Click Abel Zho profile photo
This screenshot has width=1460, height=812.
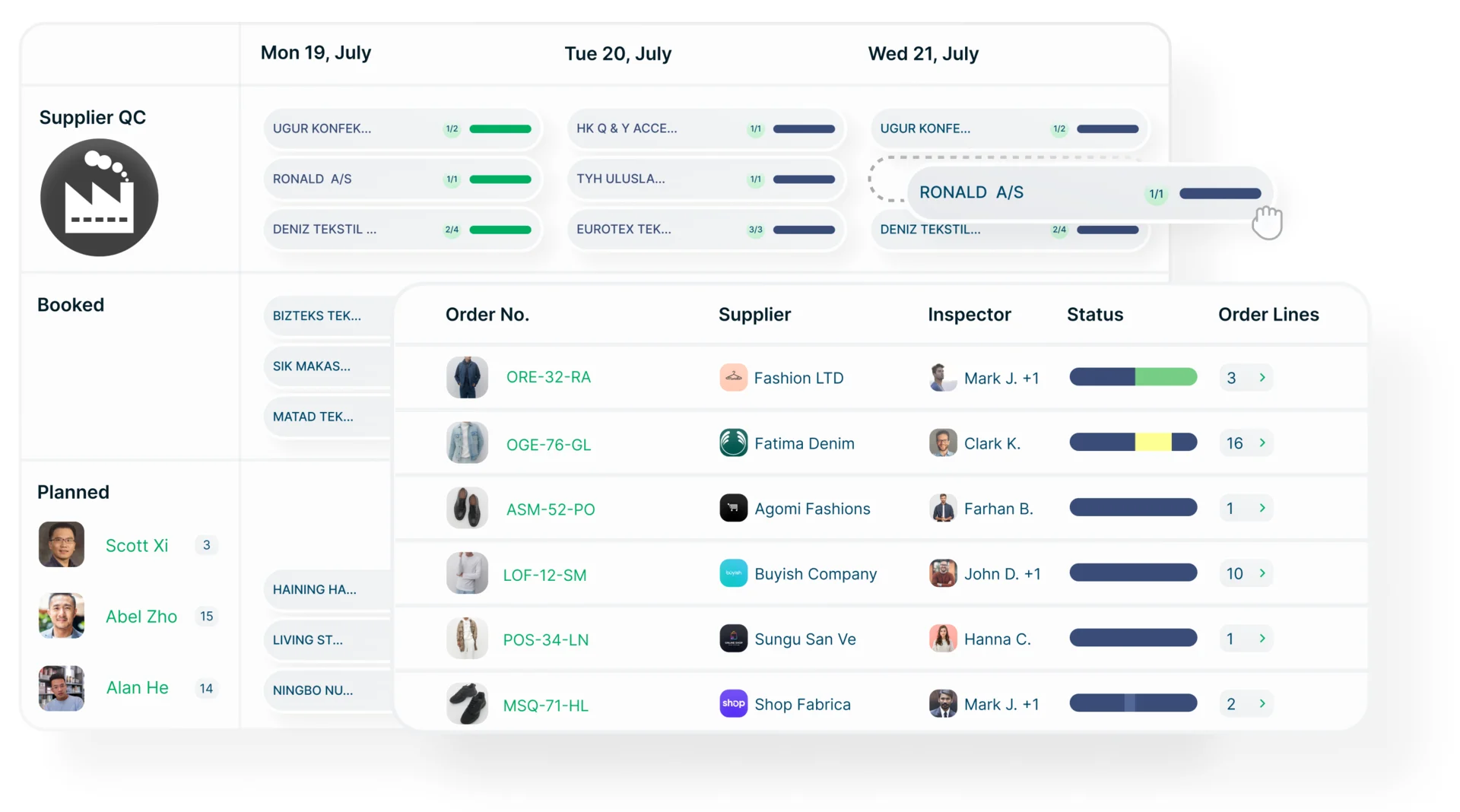pos(62,616)
